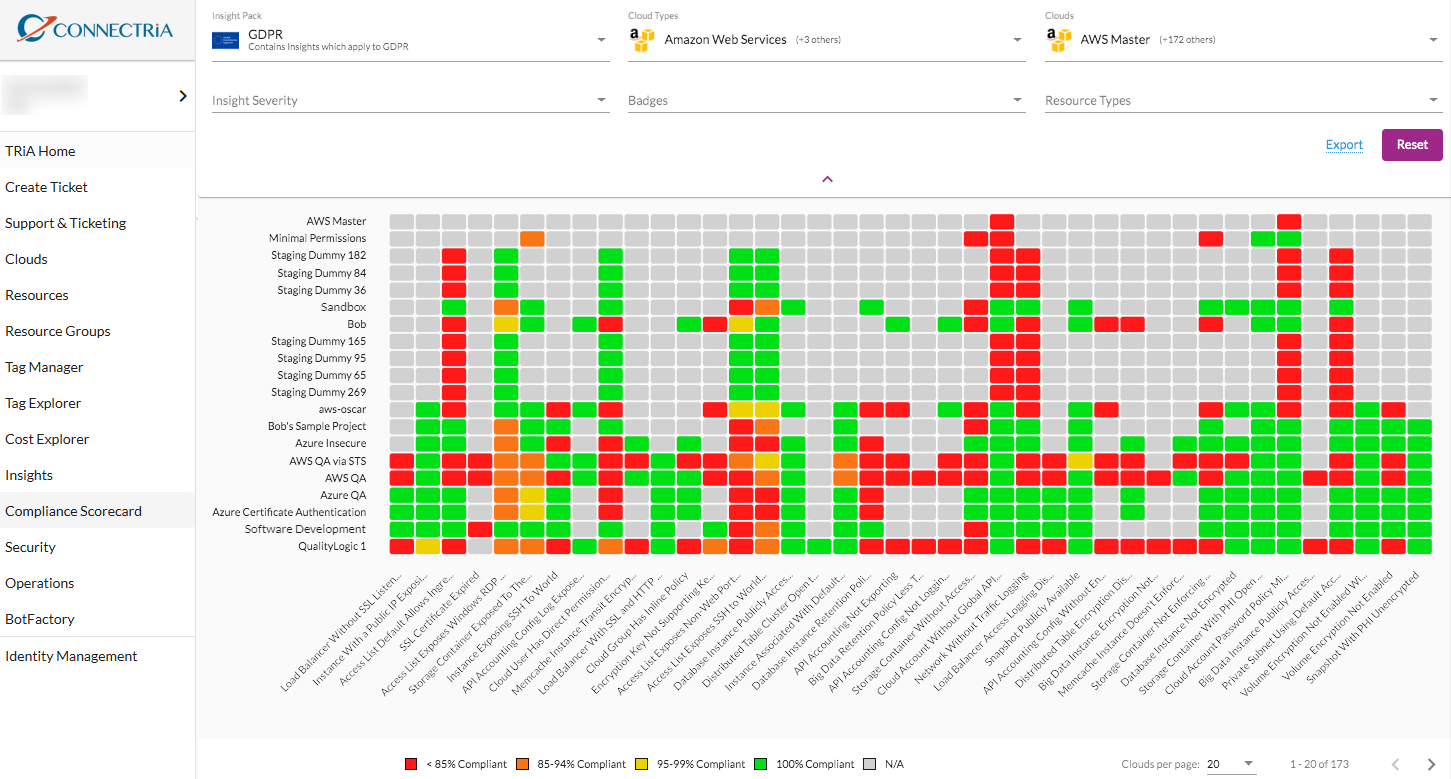The image size is (1451, 779).
Task: Select the AWS Master row label
Action: coord(336,221)
